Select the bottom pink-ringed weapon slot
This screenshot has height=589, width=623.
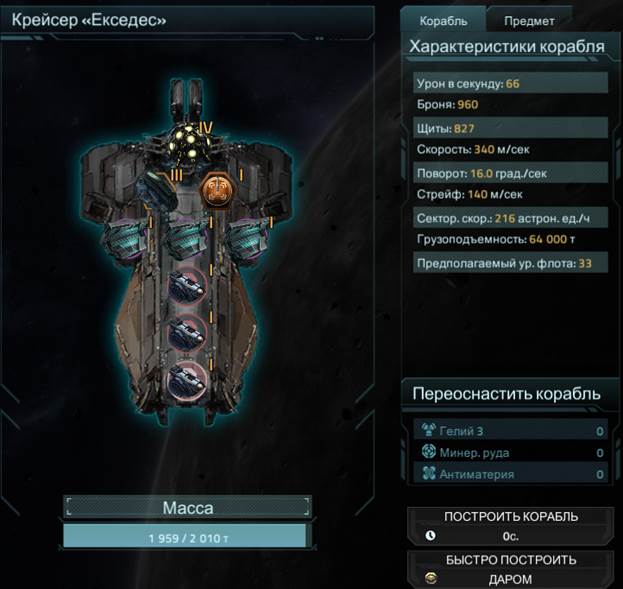point(186,380)
